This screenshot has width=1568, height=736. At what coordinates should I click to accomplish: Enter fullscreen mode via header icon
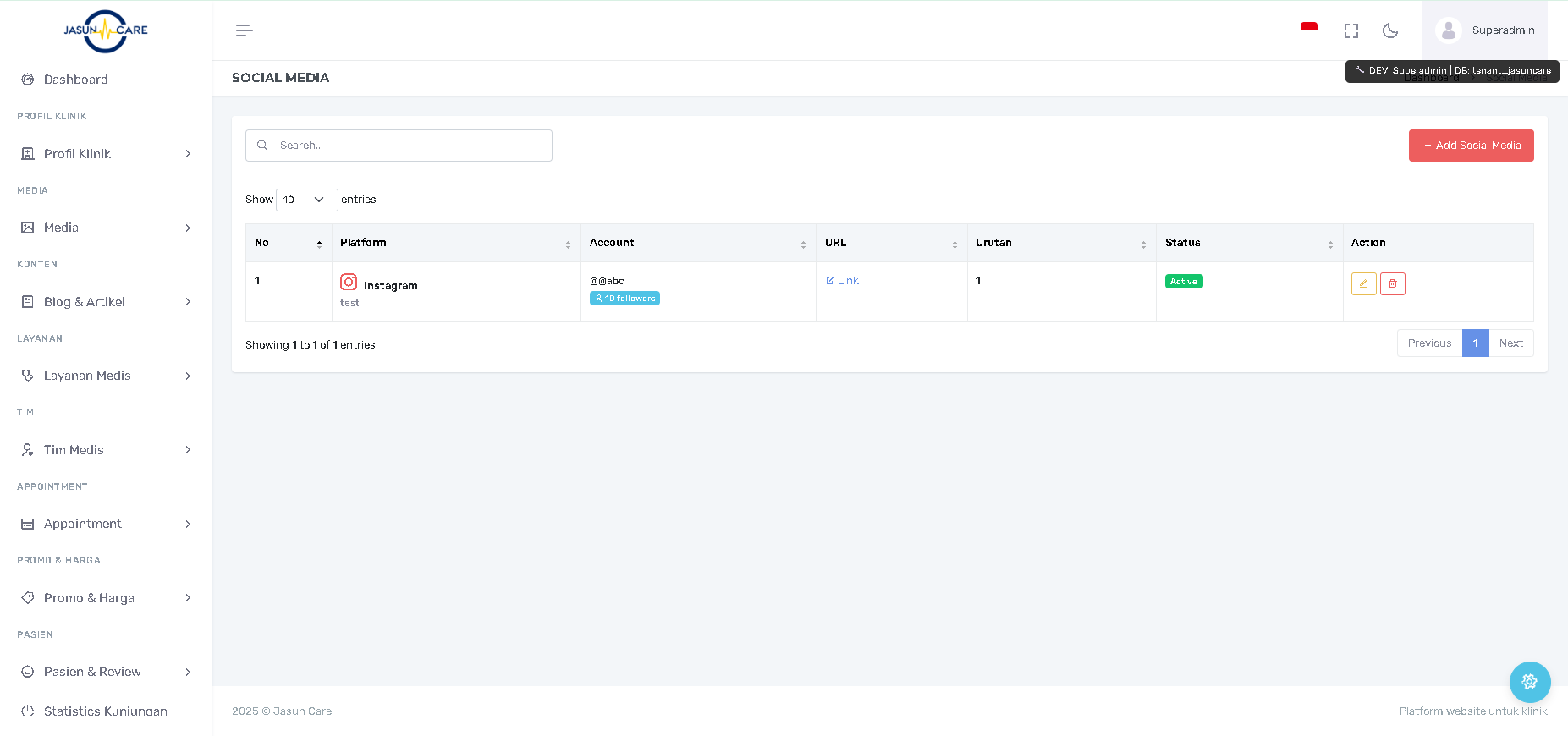click(x=1351, y=30)
